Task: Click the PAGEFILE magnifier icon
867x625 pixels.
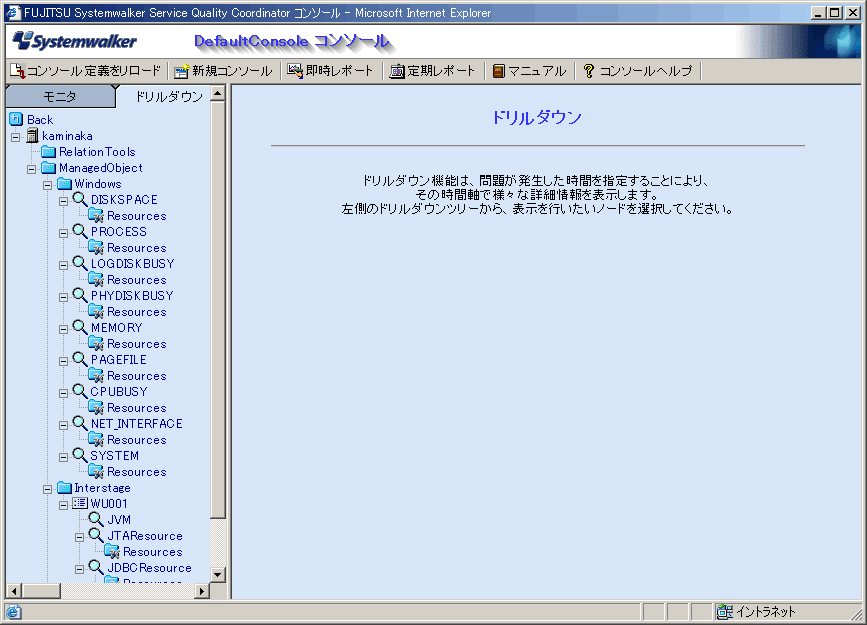Action: [x=80, y=360]
